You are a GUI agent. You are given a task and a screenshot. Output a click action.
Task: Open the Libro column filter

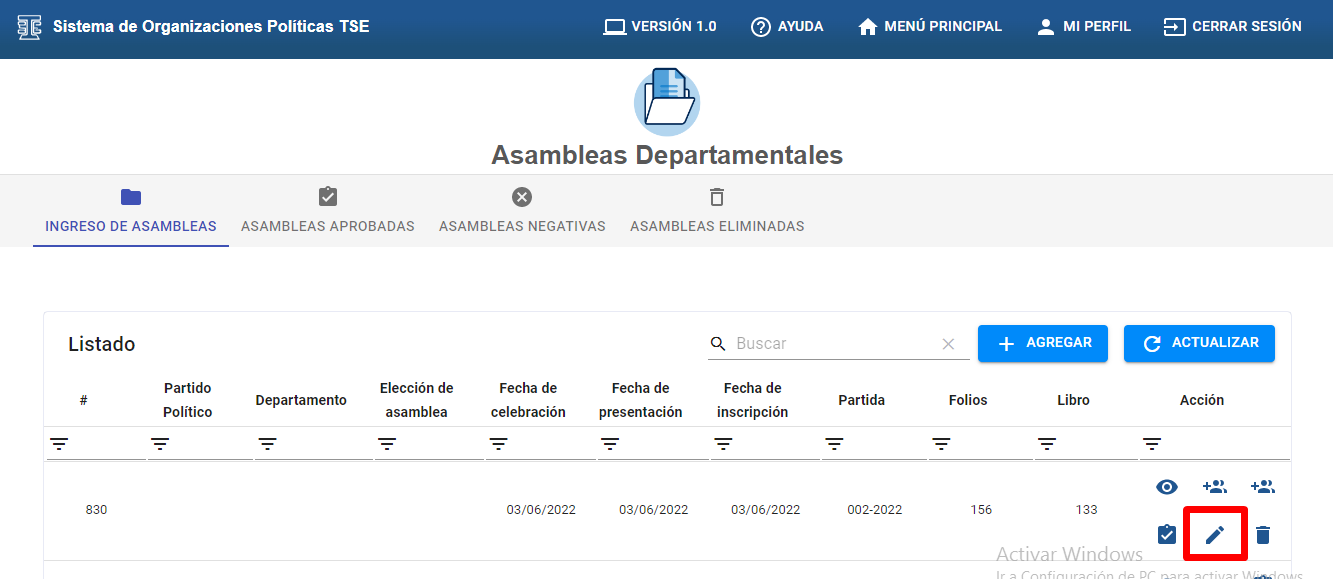pyautogui.click(x=1047, y=444)
